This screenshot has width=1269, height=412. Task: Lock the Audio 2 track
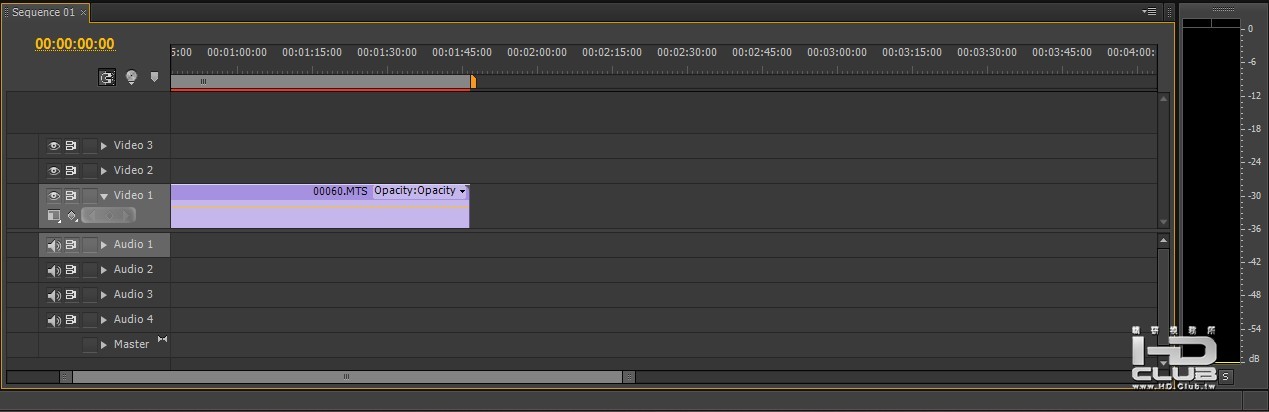(90, 269)
